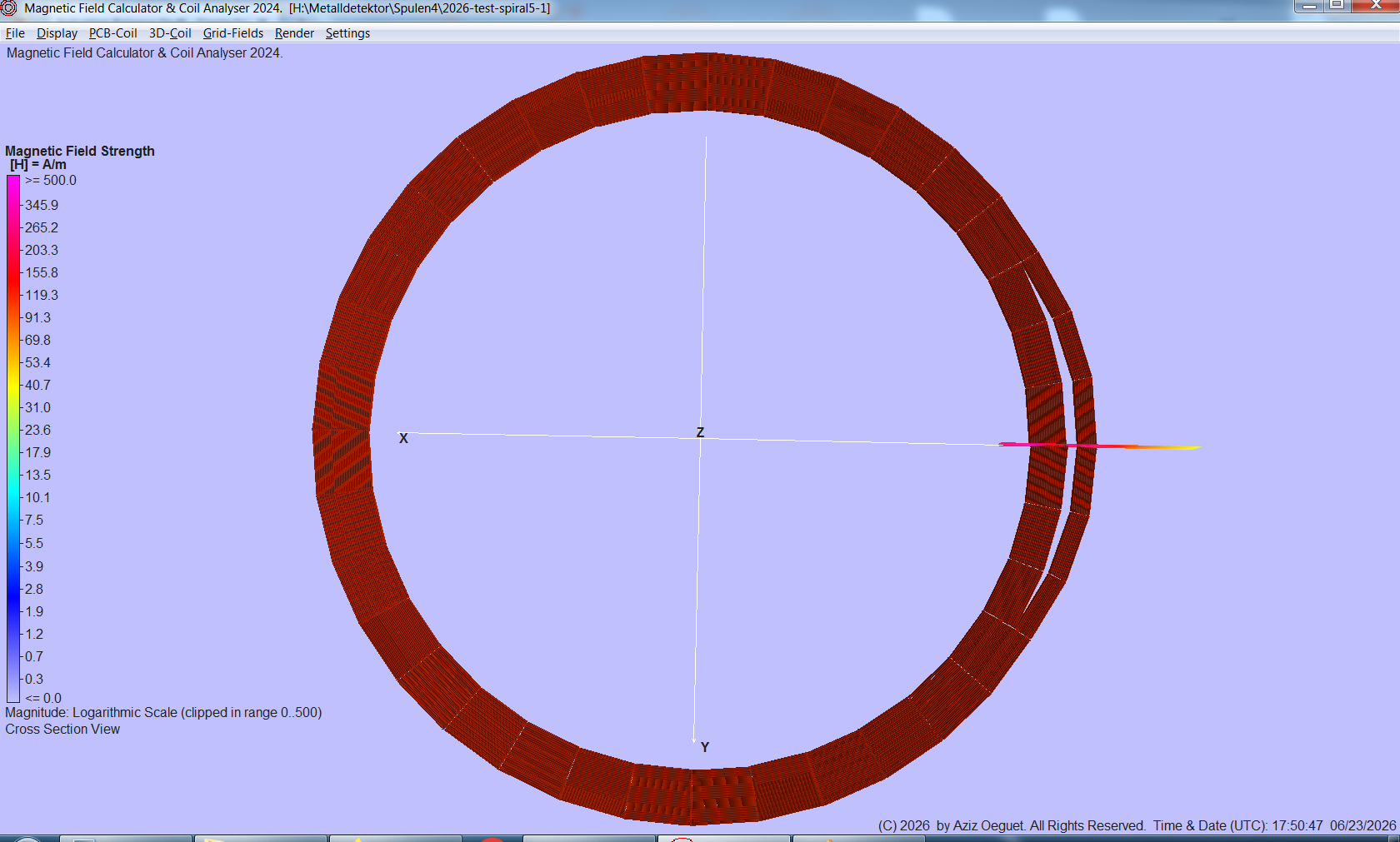
Task: Maximize the application window
Action: point(1337,6)
